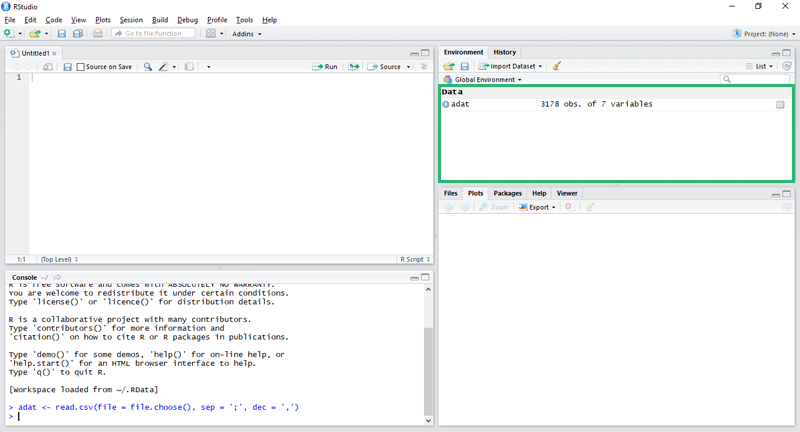This screenshot has height=432, width=800.
Task: Click the Open File folder icon in main toolbar
Action: [34, 34]
